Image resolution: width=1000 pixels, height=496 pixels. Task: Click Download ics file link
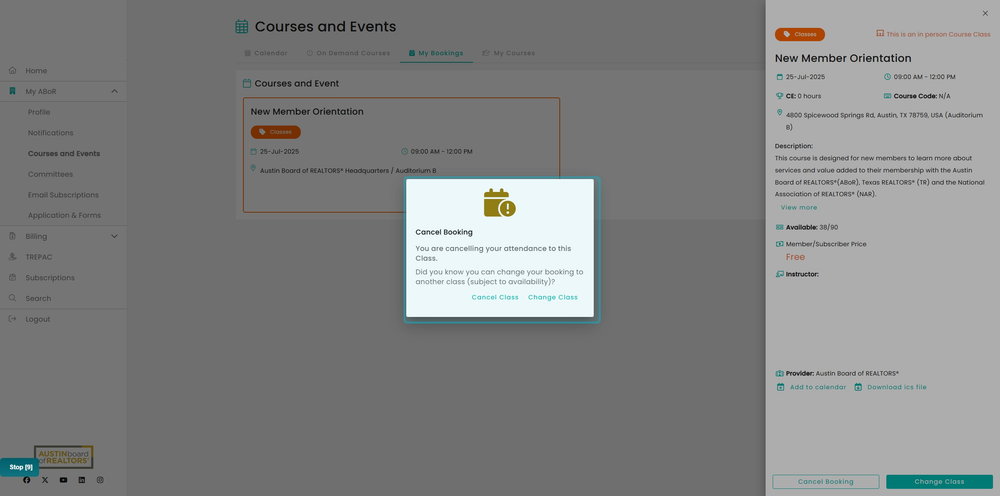pos(890,387)
